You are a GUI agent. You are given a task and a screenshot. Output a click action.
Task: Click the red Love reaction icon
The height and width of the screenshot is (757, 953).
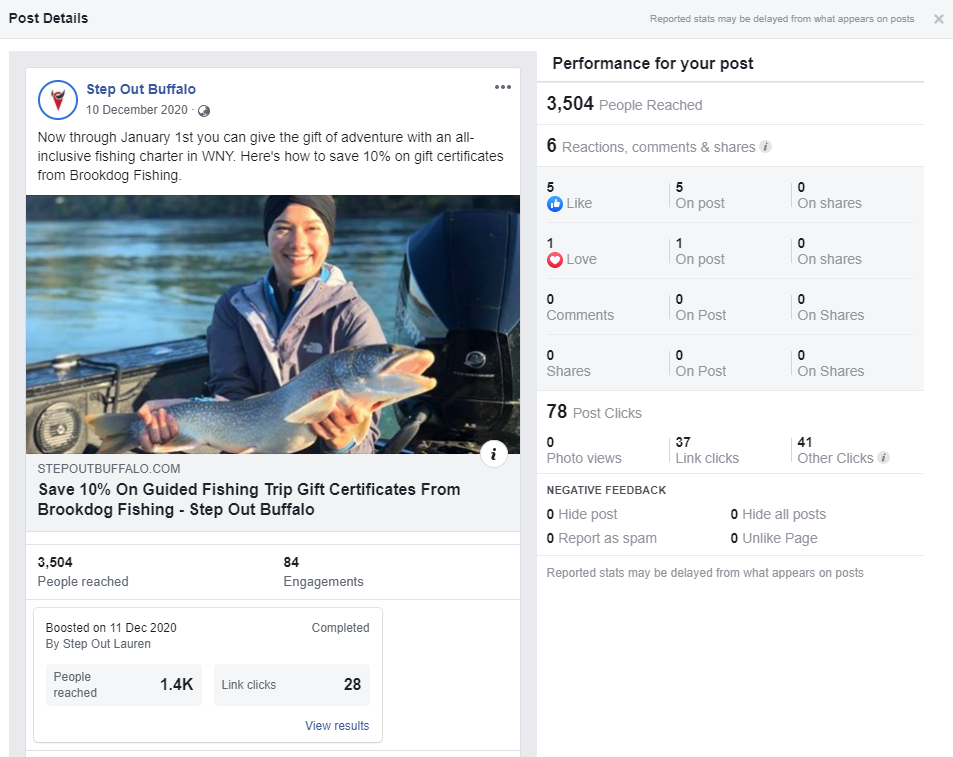(x=554, y=260)
